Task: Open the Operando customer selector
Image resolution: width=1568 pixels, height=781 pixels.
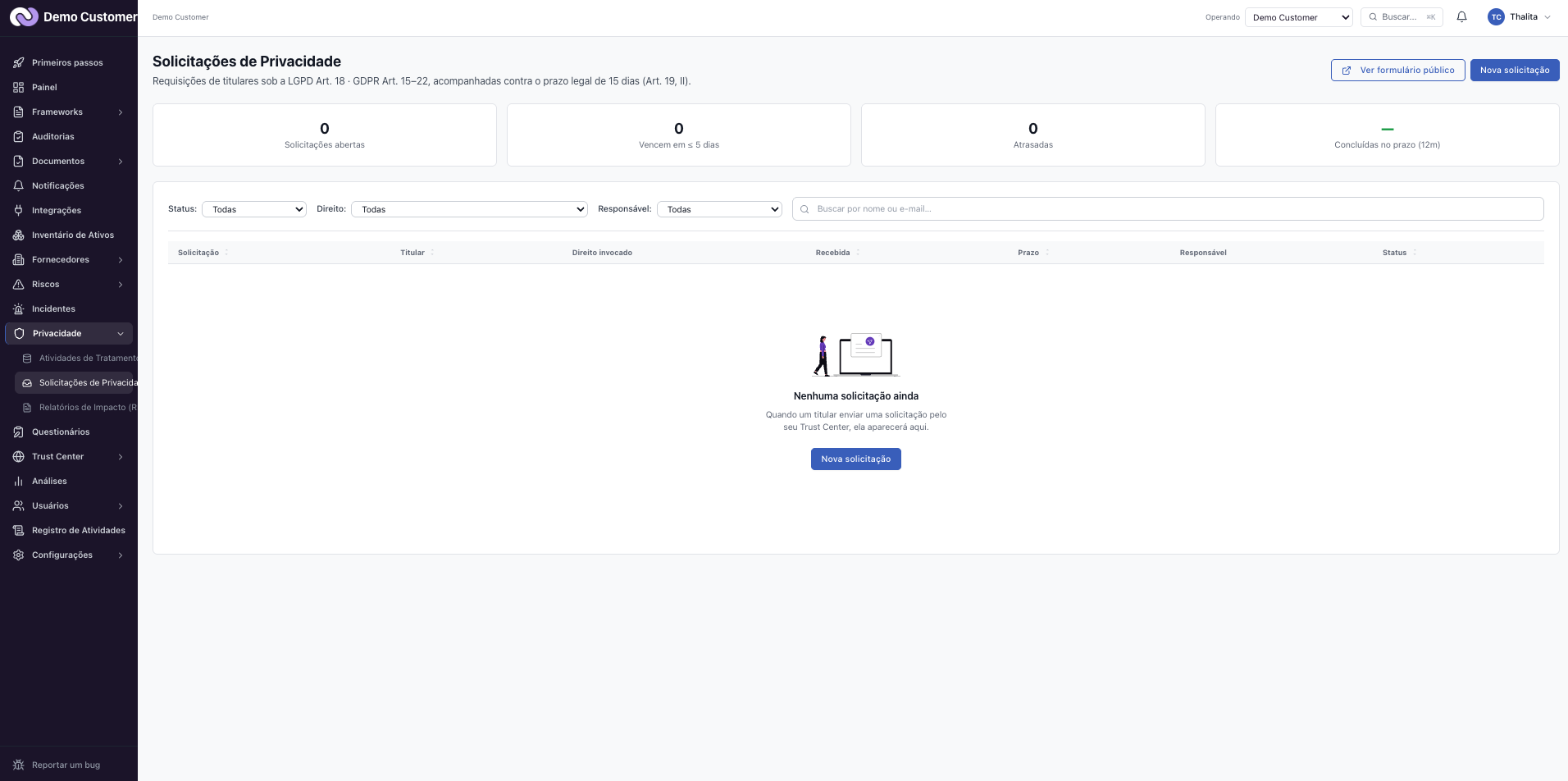Action: click(x=1299, y=17)
